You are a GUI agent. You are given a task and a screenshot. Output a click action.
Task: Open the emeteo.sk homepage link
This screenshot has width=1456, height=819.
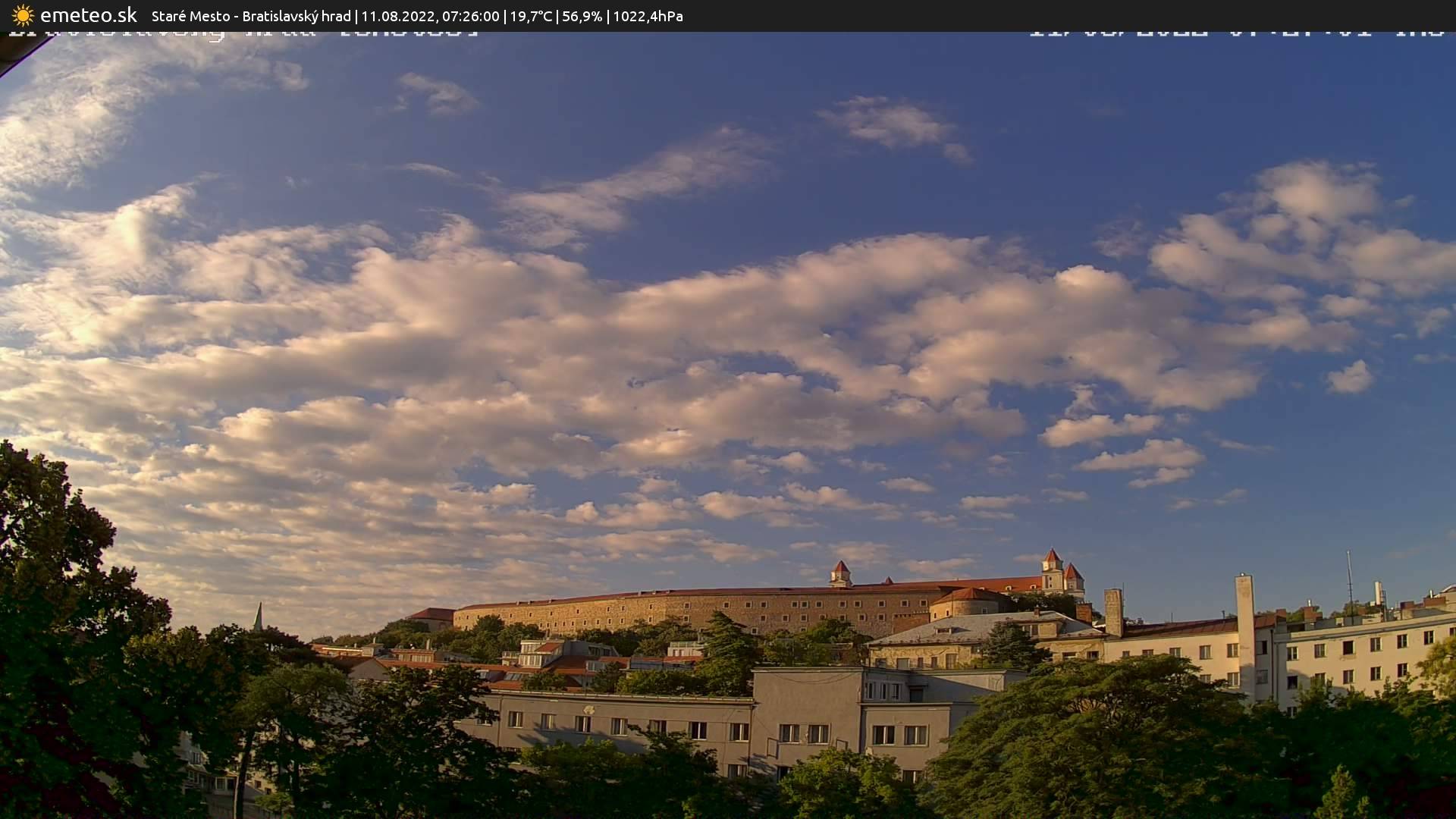[x=89, y=14]
